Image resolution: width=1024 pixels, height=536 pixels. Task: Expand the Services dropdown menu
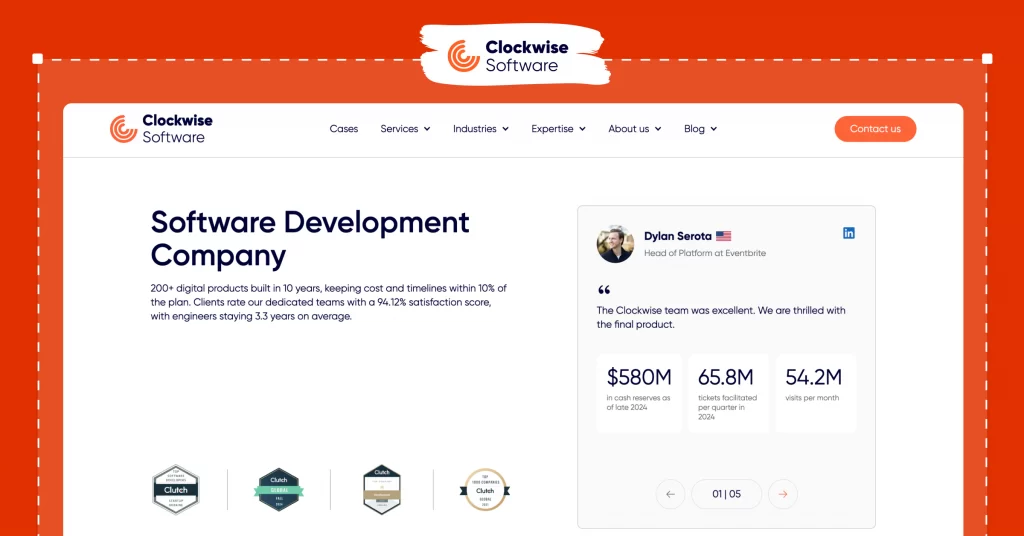pyautogui.click(x=405, y=129)
